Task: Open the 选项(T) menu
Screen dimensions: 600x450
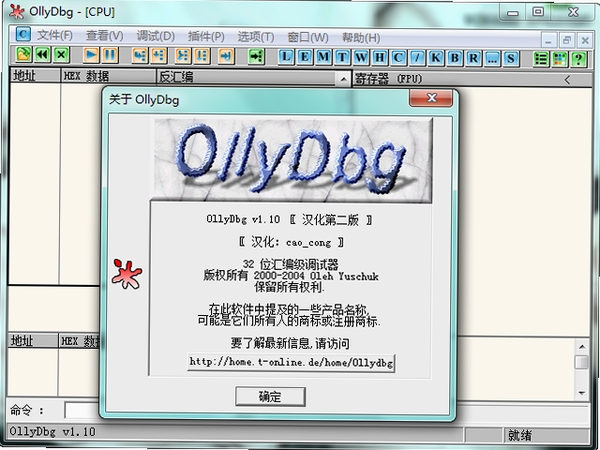Action: click(x=256, y=37)
